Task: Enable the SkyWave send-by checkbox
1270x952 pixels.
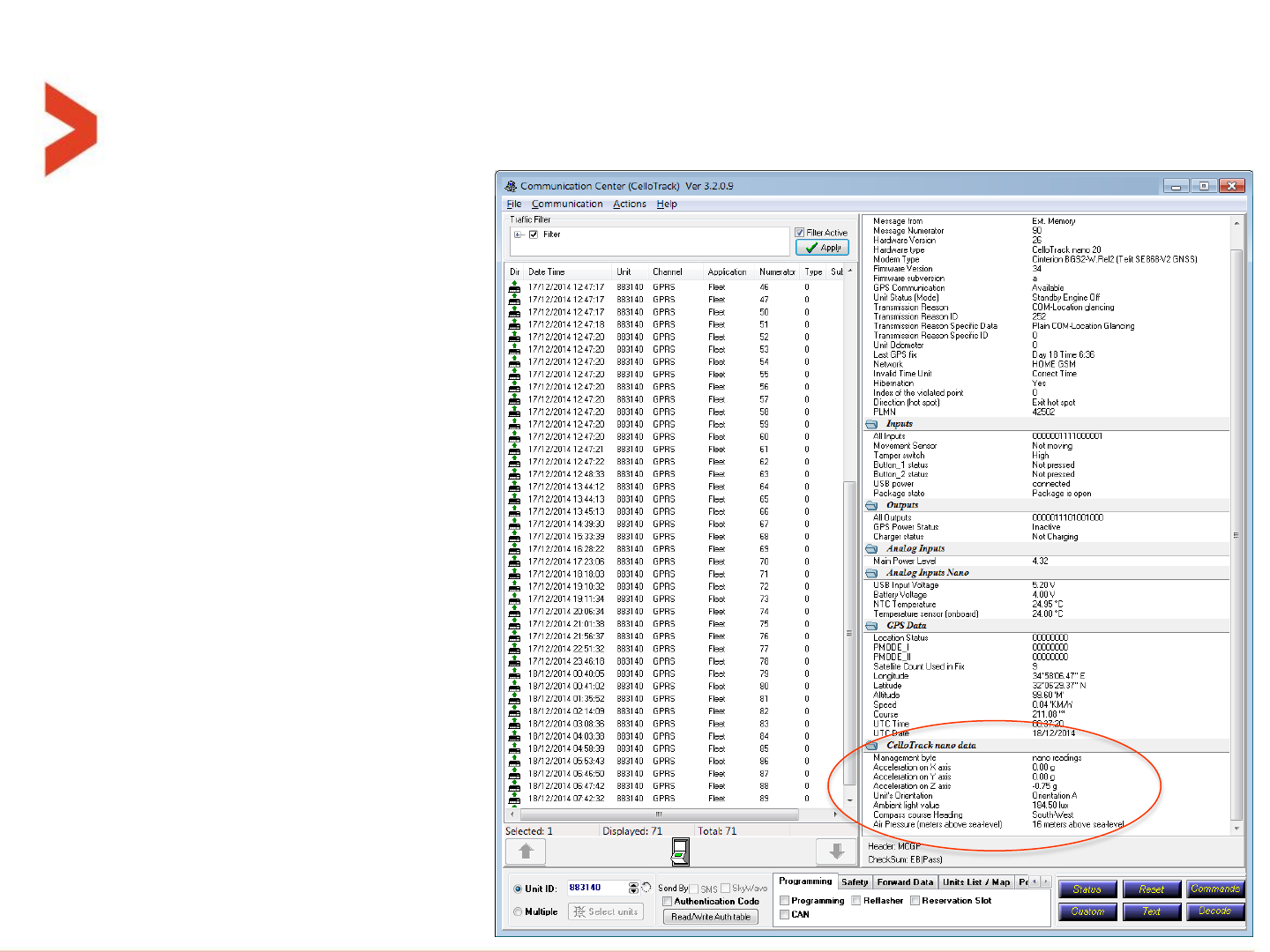Action: [x=726, y=889]
